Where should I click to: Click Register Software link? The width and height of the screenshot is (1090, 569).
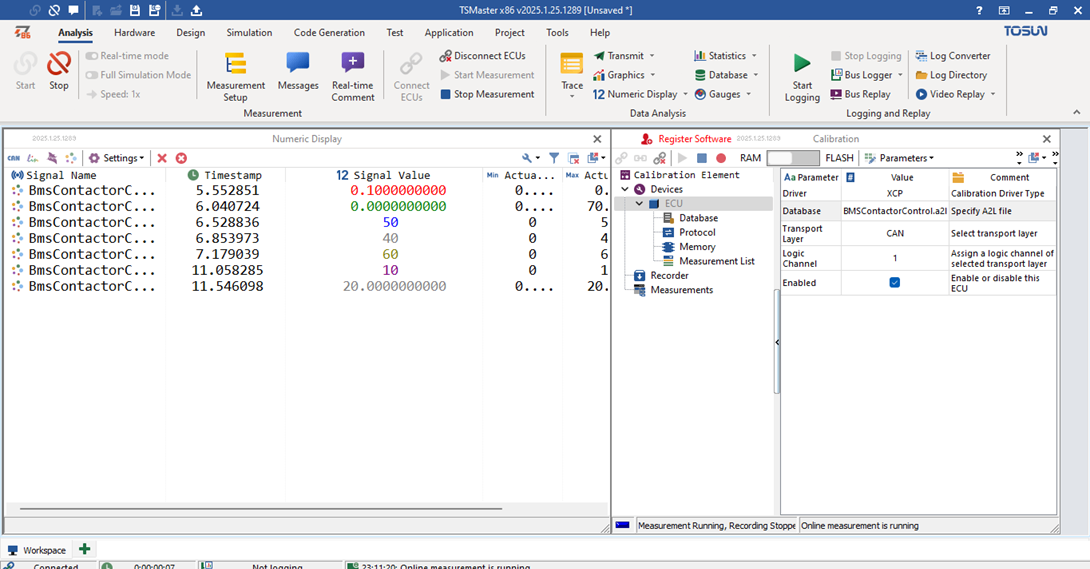click(694, 139)
